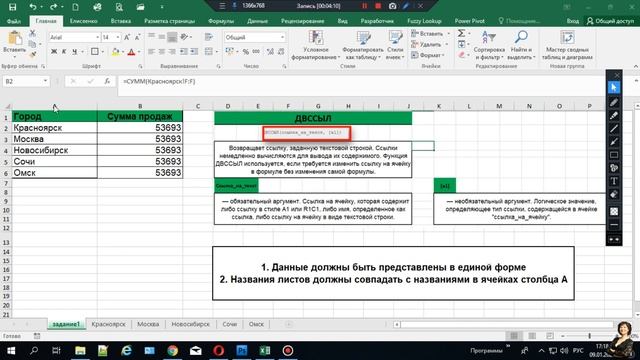
Task: Add a new sheet with plus button
Action: pyautogui.click(x=289, y=324)
